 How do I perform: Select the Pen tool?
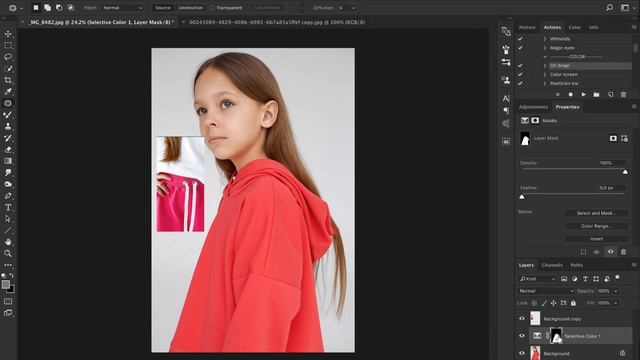8,196
